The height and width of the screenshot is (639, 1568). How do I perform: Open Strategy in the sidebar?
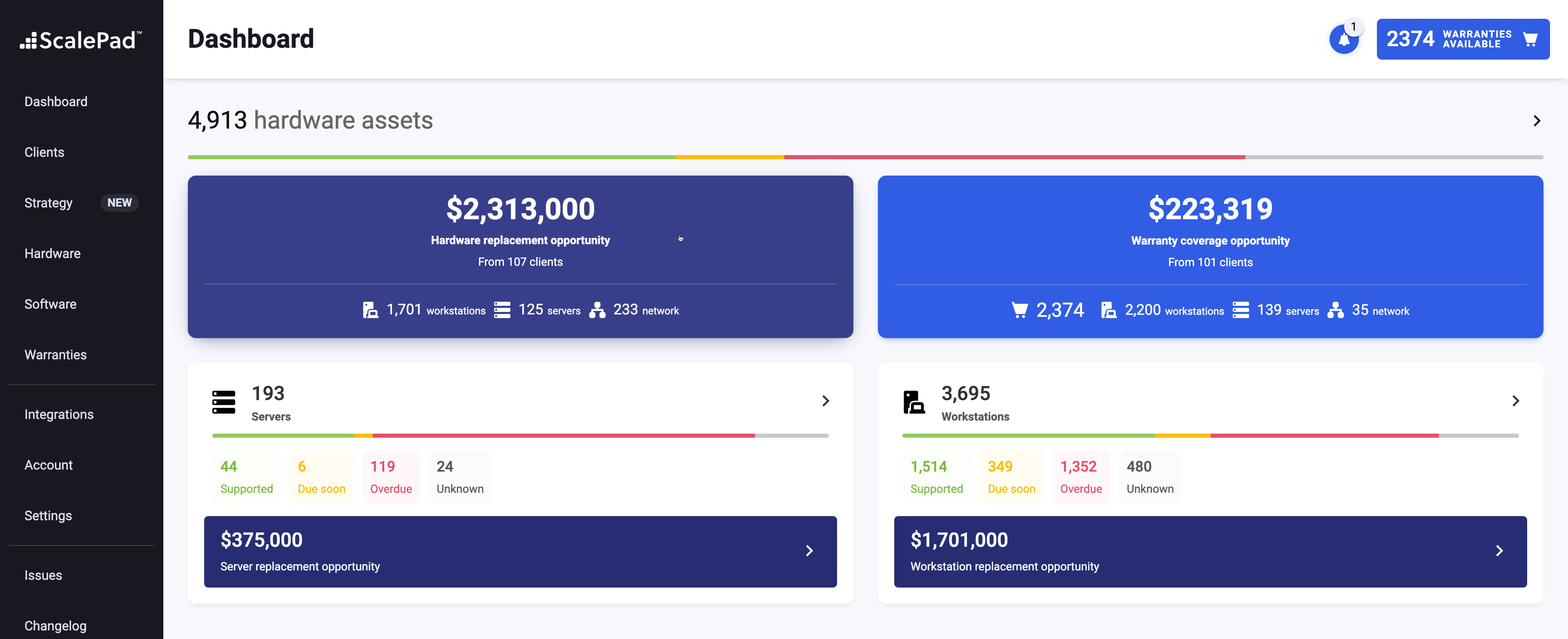(x=49, y=203)
